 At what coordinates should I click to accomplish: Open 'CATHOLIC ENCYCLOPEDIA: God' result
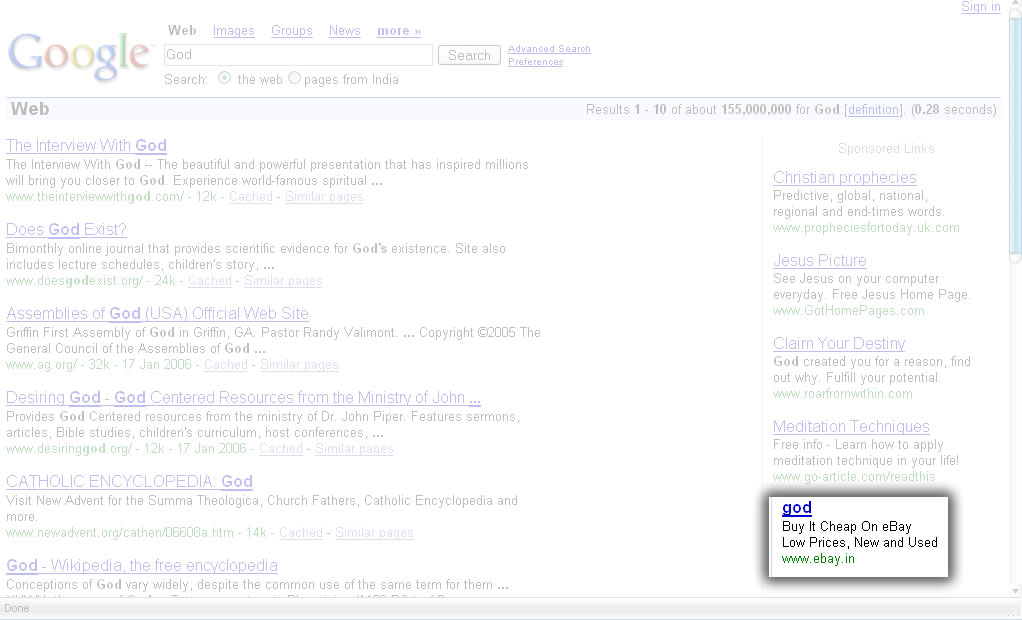tap(129, 482)
